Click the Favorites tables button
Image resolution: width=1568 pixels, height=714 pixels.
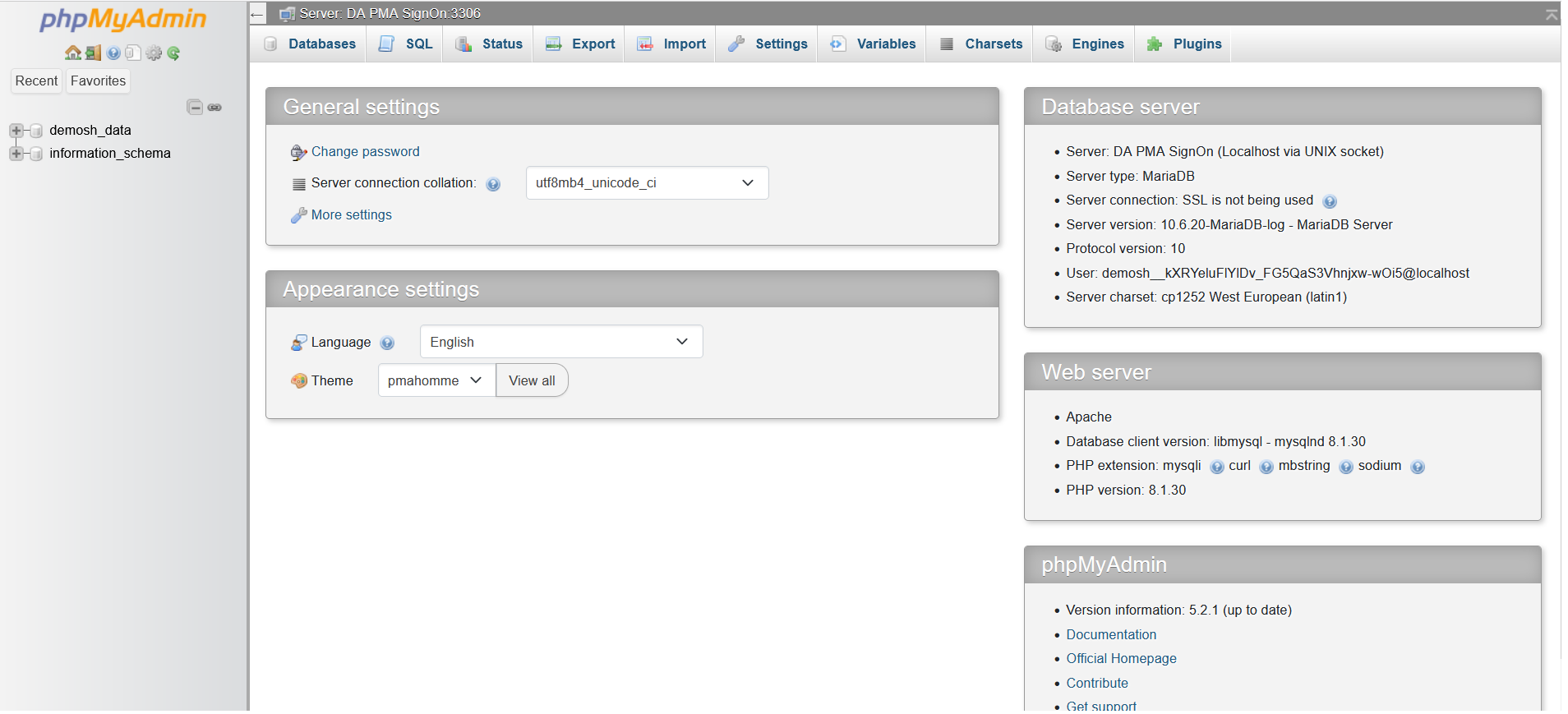(x=98, y=81)
